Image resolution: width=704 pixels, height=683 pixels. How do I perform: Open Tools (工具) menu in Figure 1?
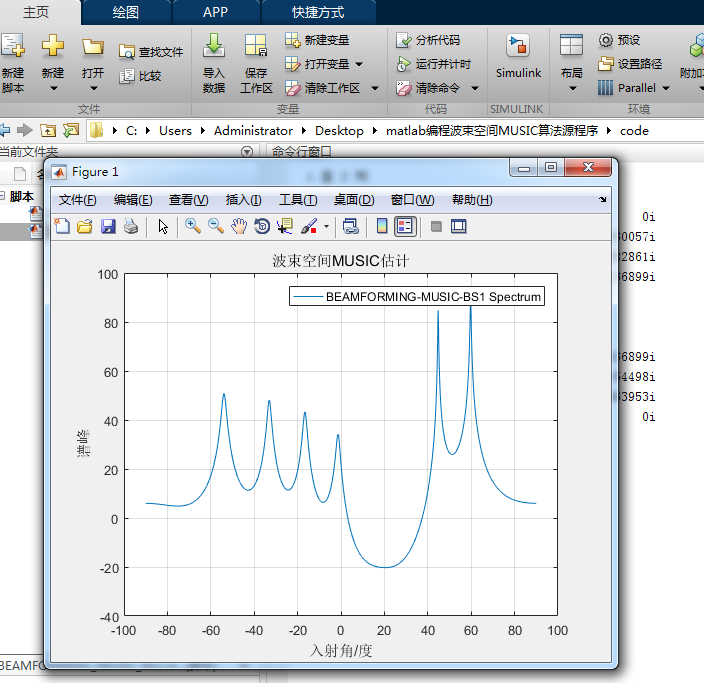click(298, 200)
